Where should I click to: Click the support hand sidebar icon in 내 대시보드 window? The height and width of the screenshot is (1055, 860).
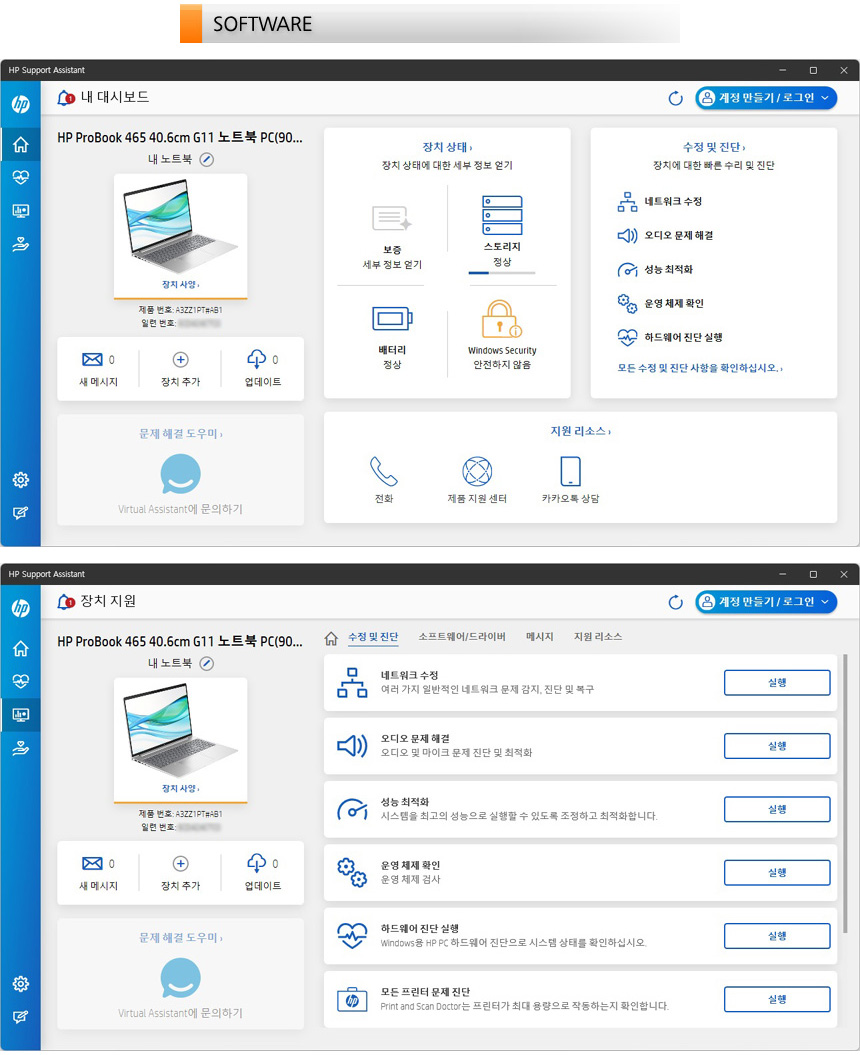coord(21,244)
